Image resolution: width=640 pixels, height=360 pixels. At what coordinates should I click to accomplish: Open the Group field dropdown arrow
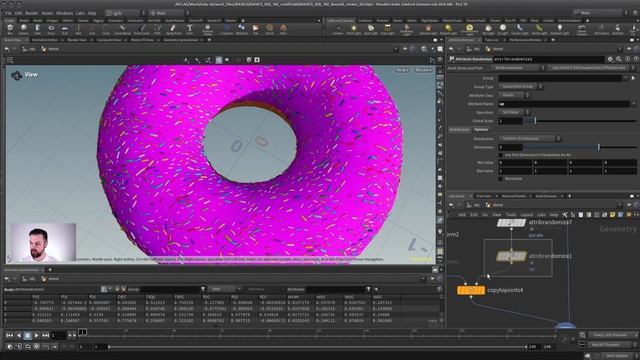click(x=626, y=78)
